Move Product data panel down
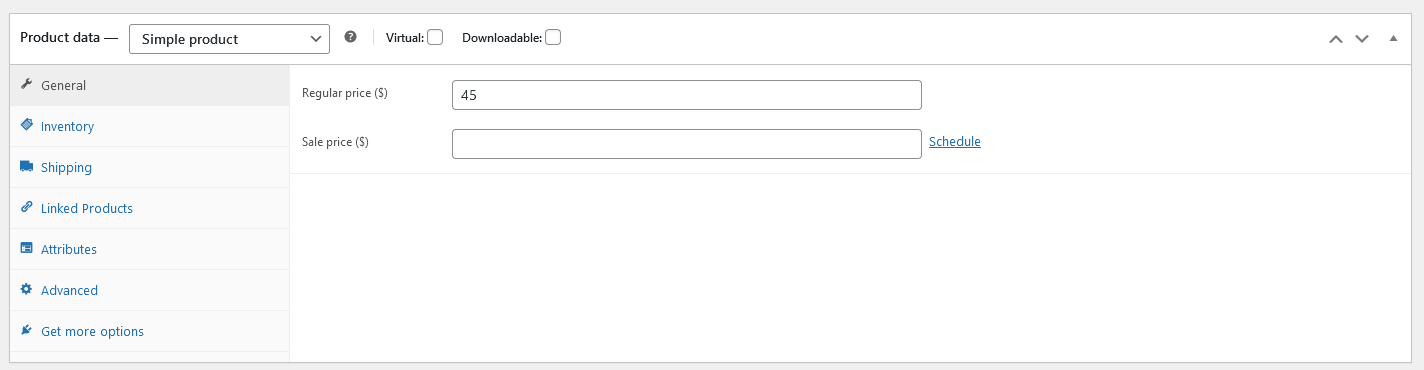 click(1361, 39)
